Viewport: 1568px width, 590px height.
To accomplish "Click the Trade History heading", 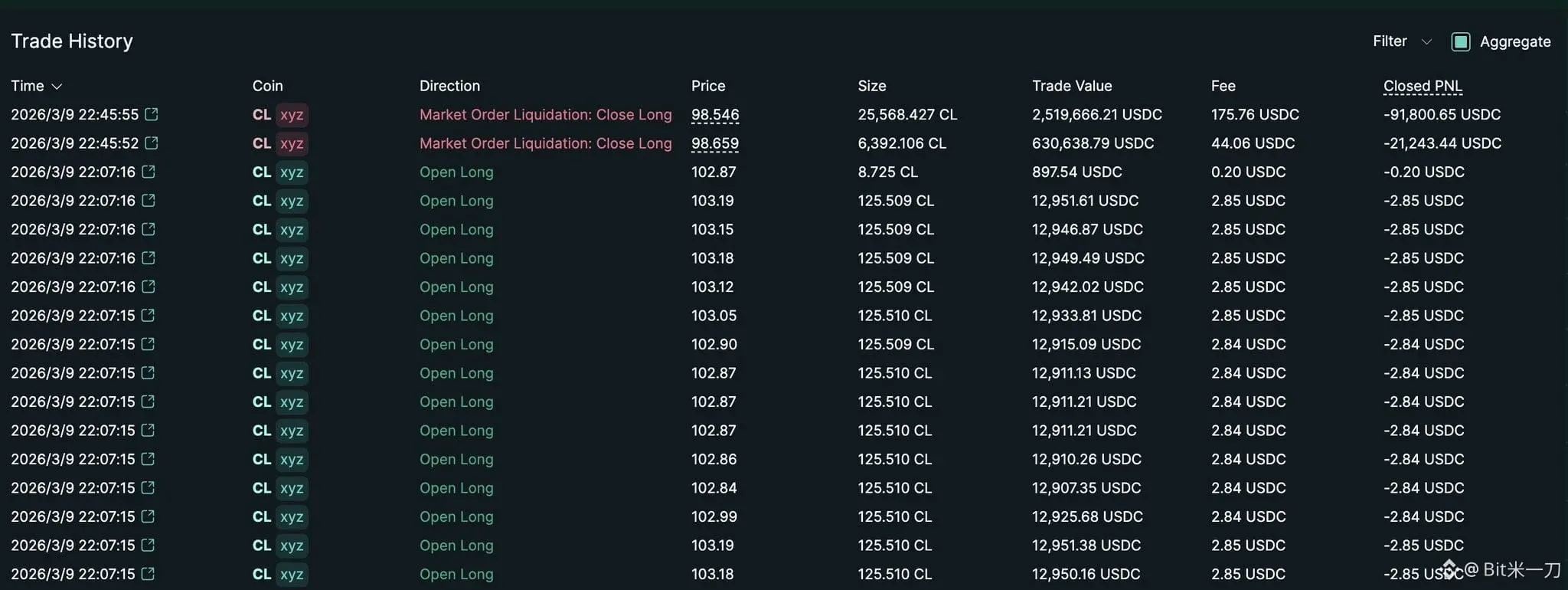I will [72, 41].
